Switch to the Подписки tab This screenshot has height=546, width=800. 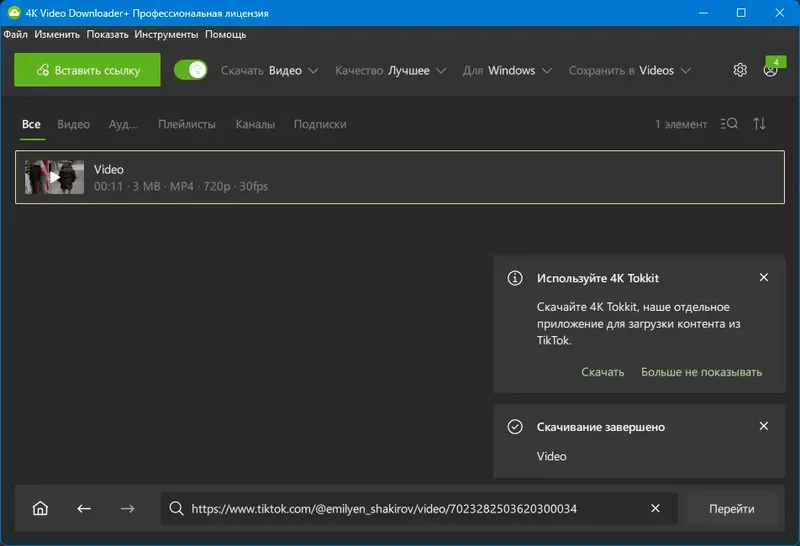(x=320, y=124)
